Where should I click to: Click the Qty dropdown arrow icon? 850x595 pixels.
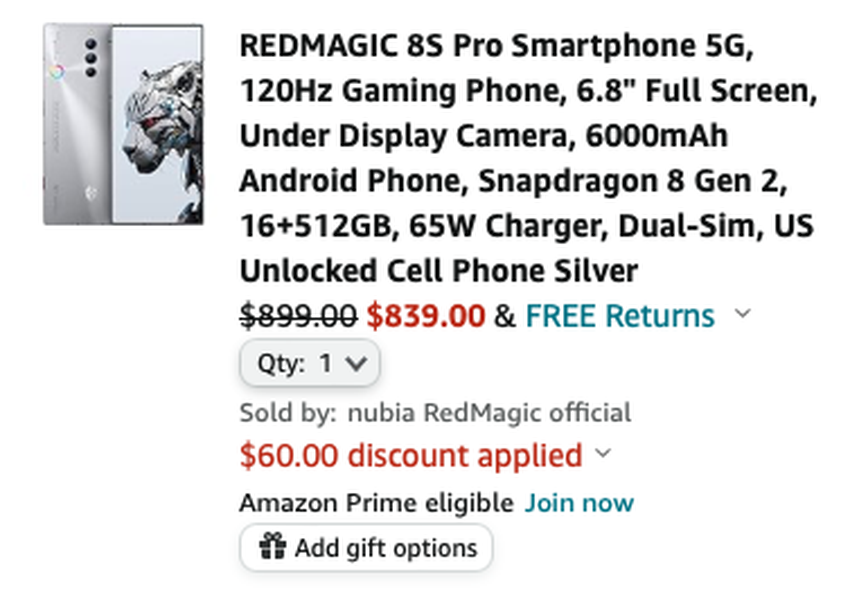(355, 364)
